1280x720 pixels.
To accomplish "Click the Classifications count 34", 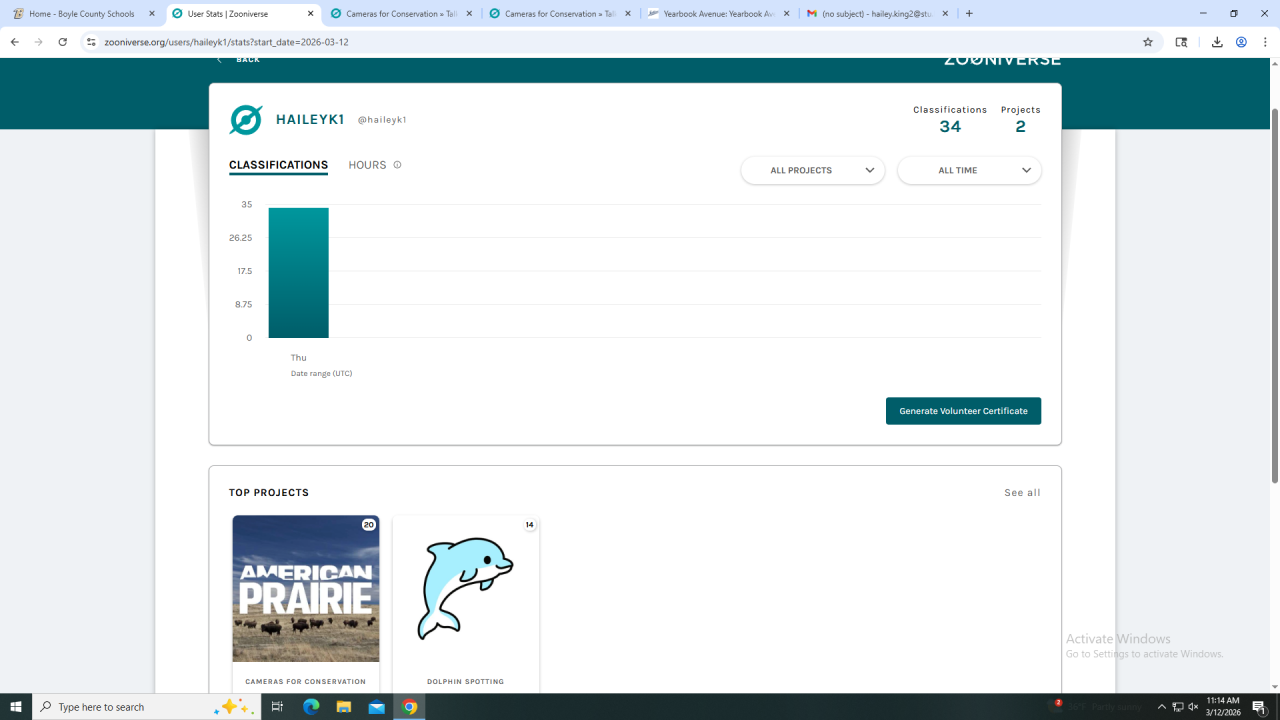I will click(950, 127).
